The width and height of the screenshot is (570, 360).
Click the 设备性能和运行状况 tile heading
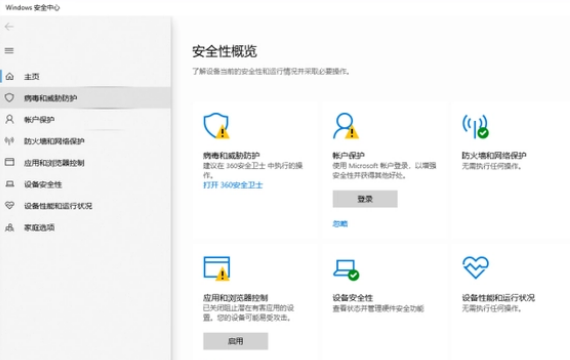(x=498, y=298)
